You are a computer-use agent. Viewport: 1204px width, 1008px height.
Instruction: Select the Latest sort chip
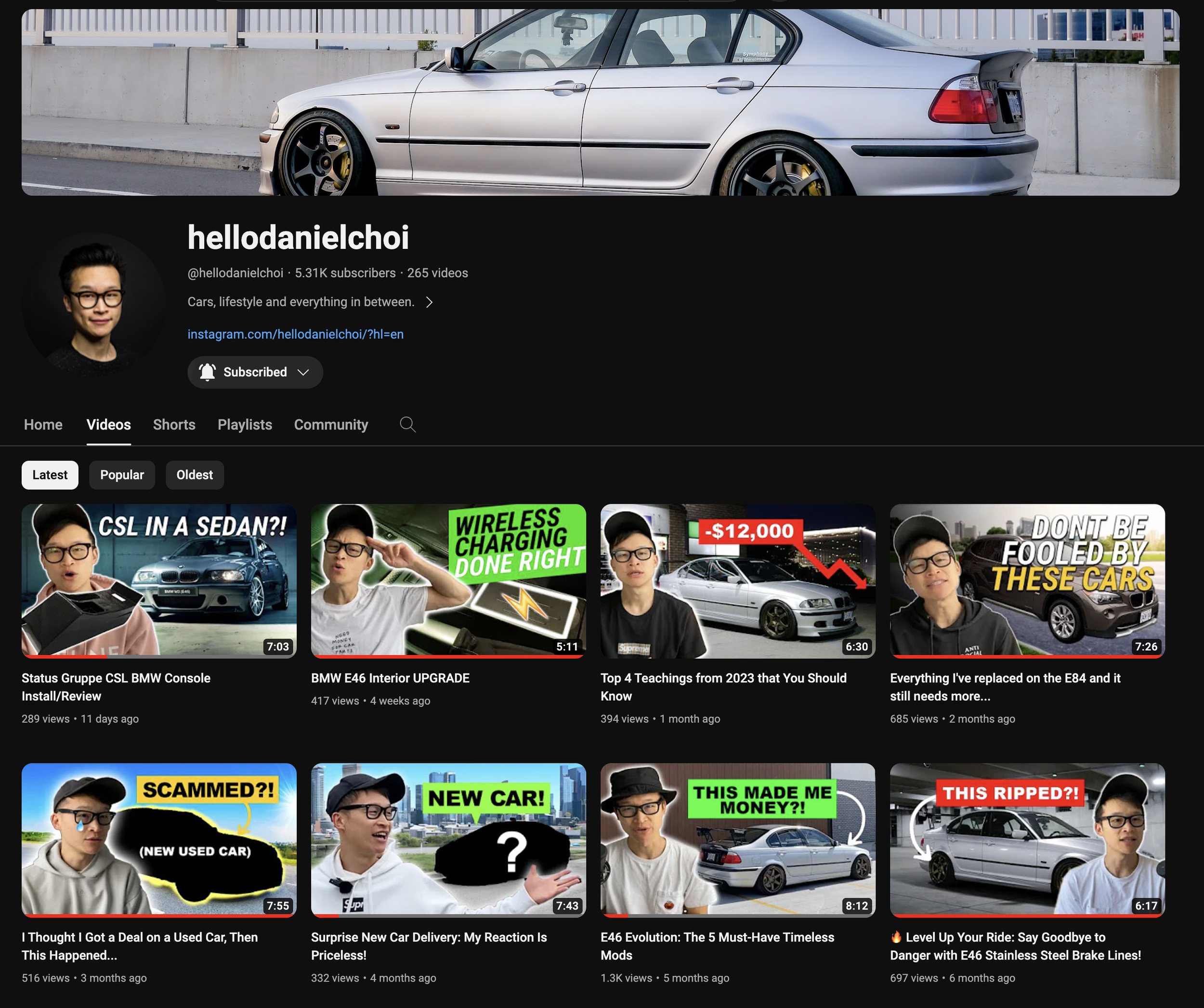[50, 475]
